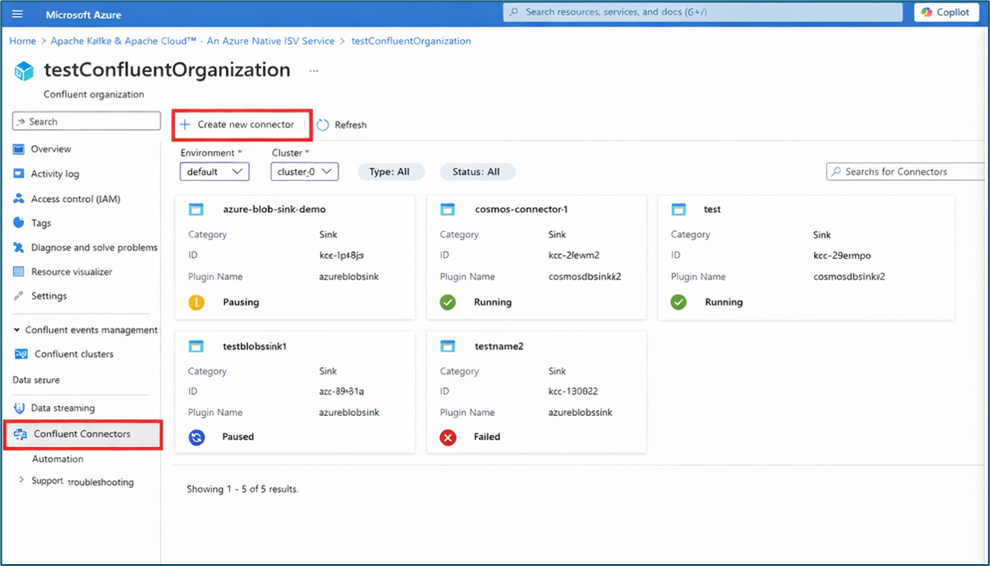This screenshot has height=566, width=990.
Task: Click the yellow Pausing status icon
Action: coord(196,303)
